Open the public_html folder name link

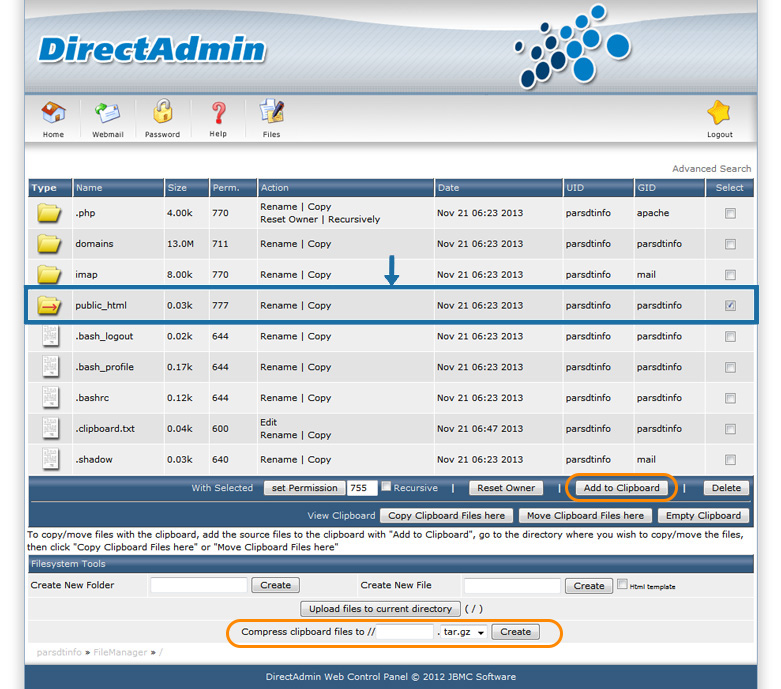pos(101,305)
